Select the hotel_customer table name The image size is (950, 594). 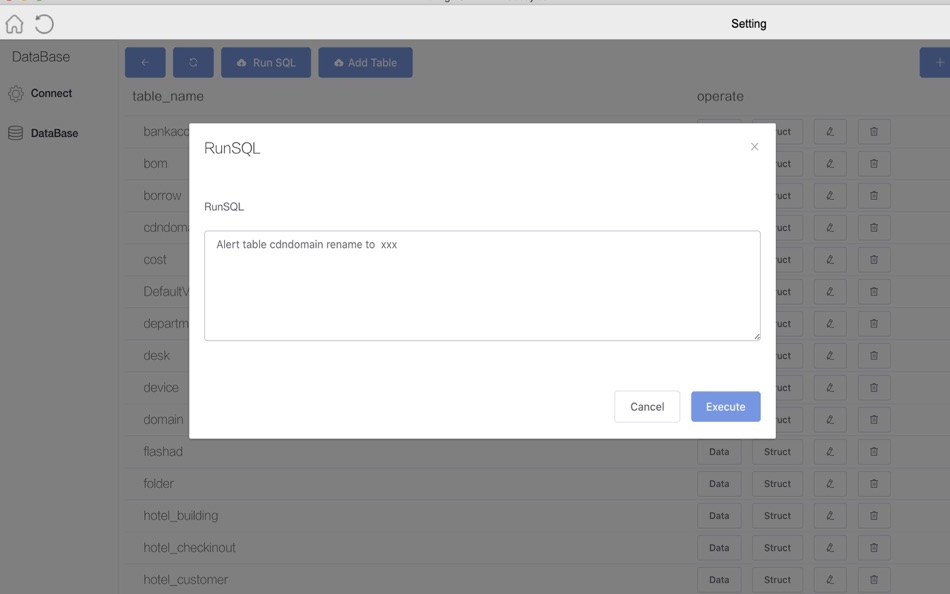pos(185,580)
